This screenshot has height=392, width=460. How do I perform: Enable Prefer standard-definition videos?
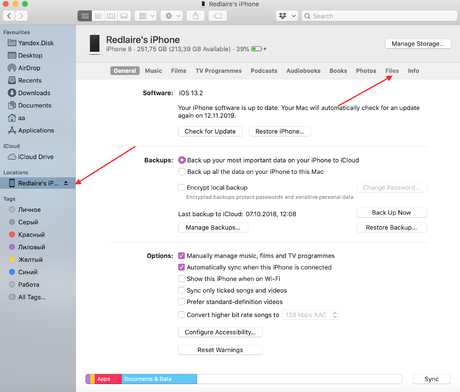[x=181, y=302]
